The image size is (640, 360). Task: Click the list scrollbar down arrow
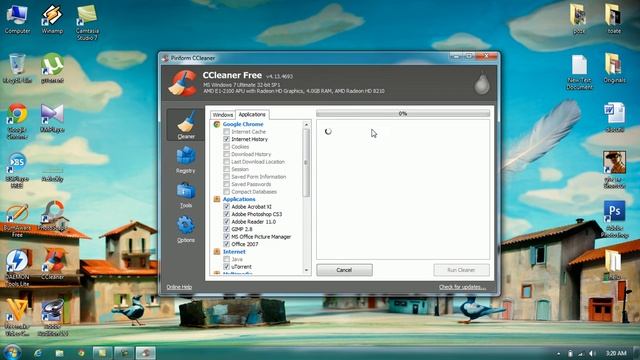coord(306,270)
